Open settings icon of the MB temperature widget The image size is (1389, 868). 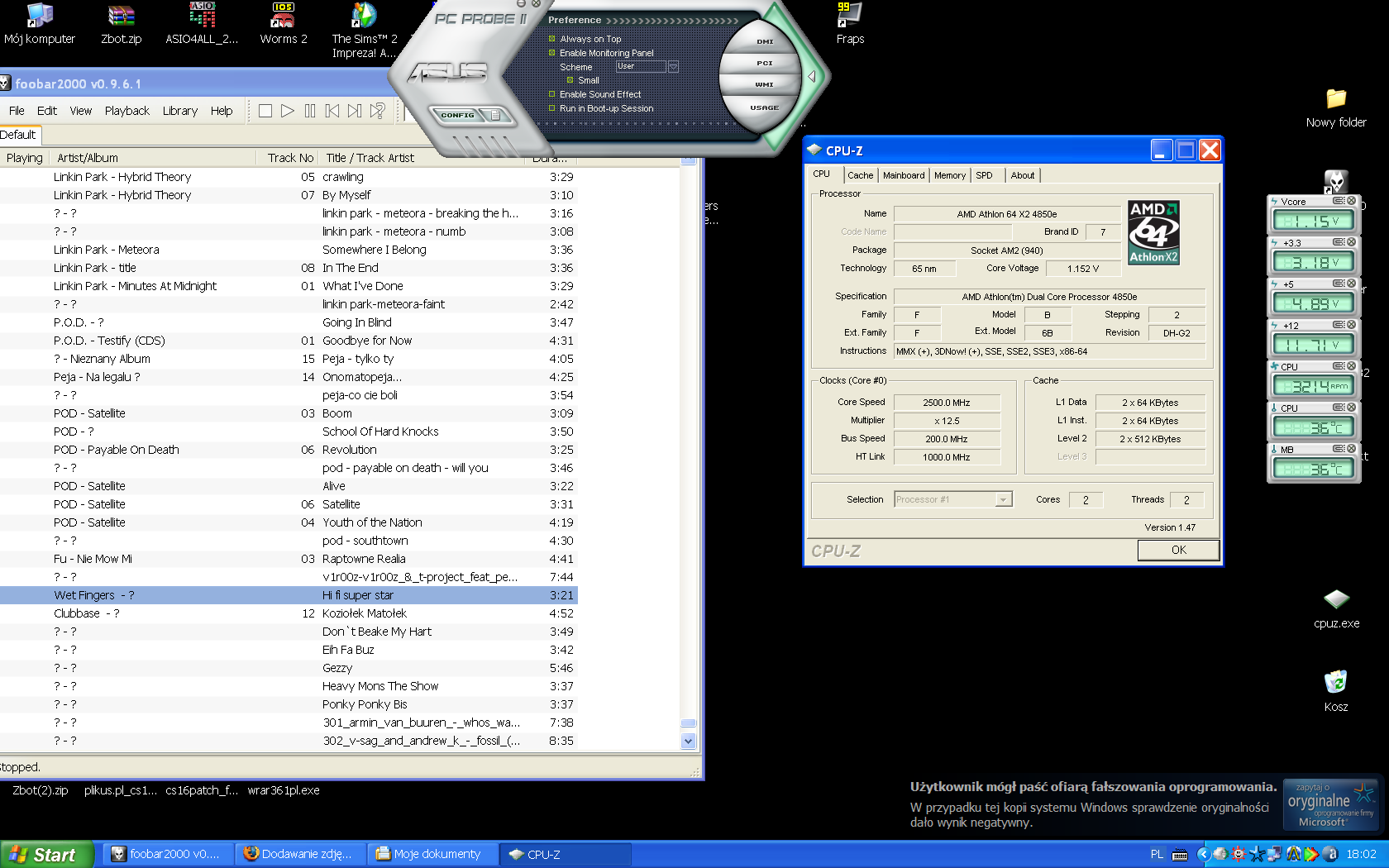(1339, 449)
